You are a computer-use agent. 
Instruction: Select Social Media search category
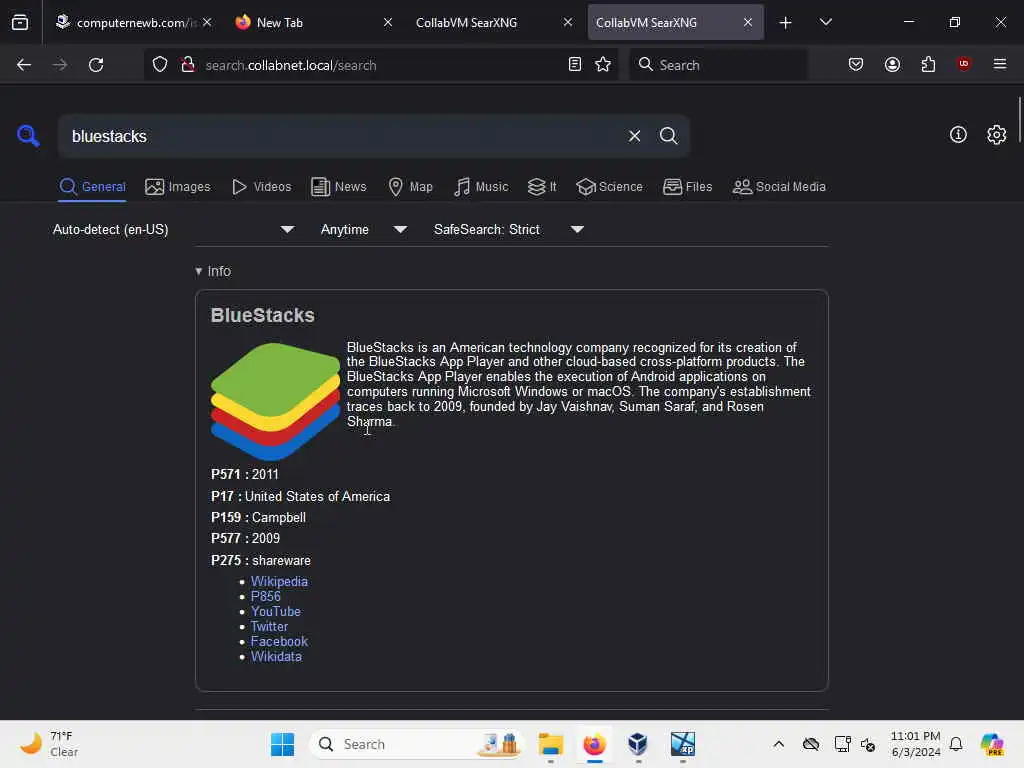coord(779,187)
